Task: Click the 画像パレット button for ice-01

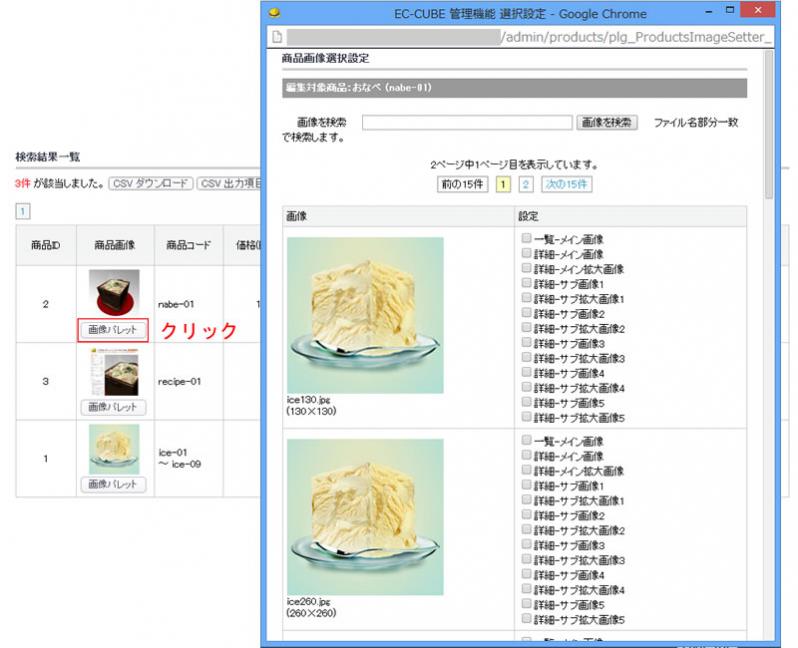Action: [112, 484]
